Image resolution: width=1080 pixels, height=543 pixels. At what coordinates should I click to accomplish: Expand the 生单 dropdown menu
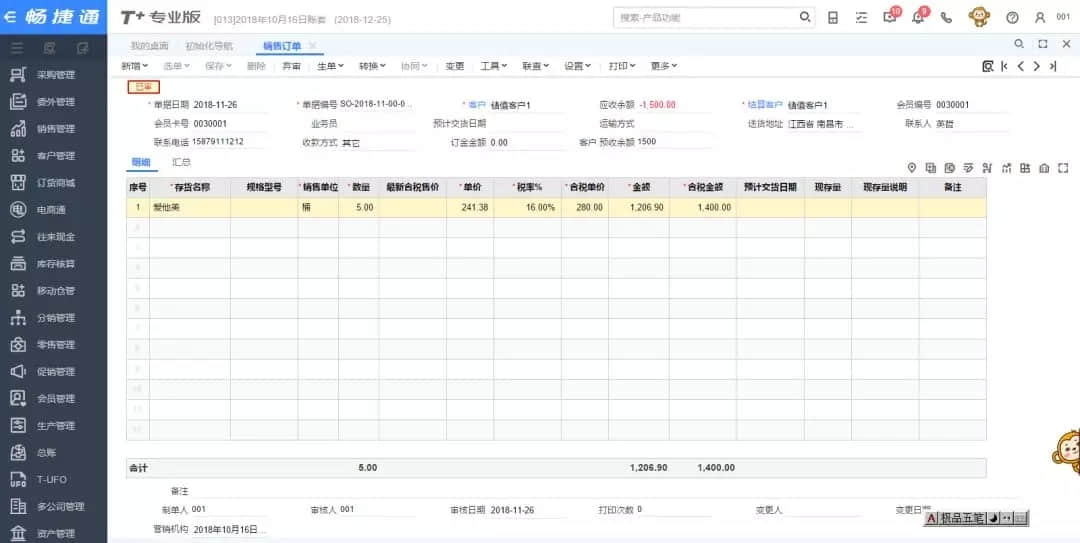tap(330, 66)
